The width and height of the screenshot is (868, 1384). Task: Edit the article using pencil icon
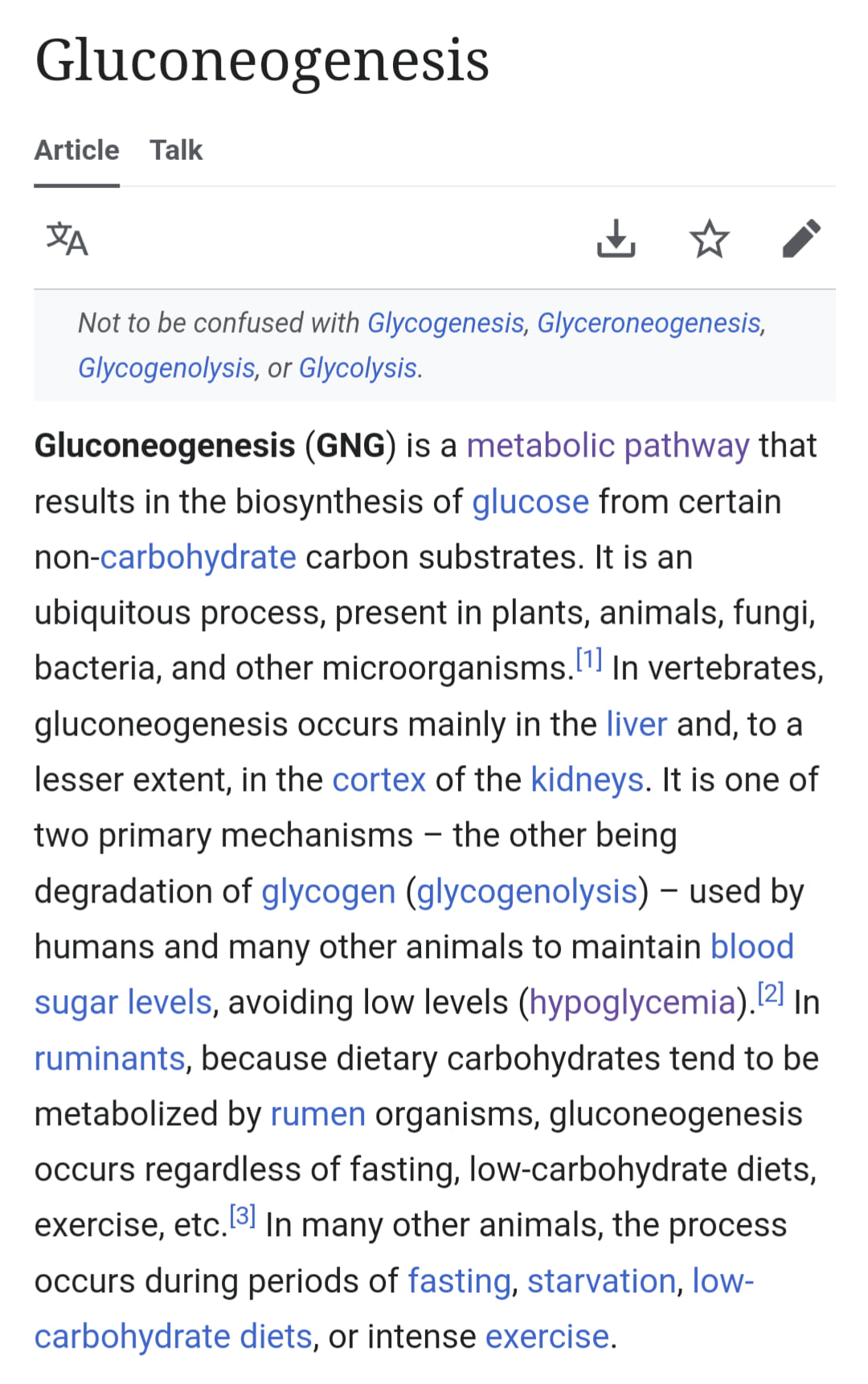click(801, 239)
